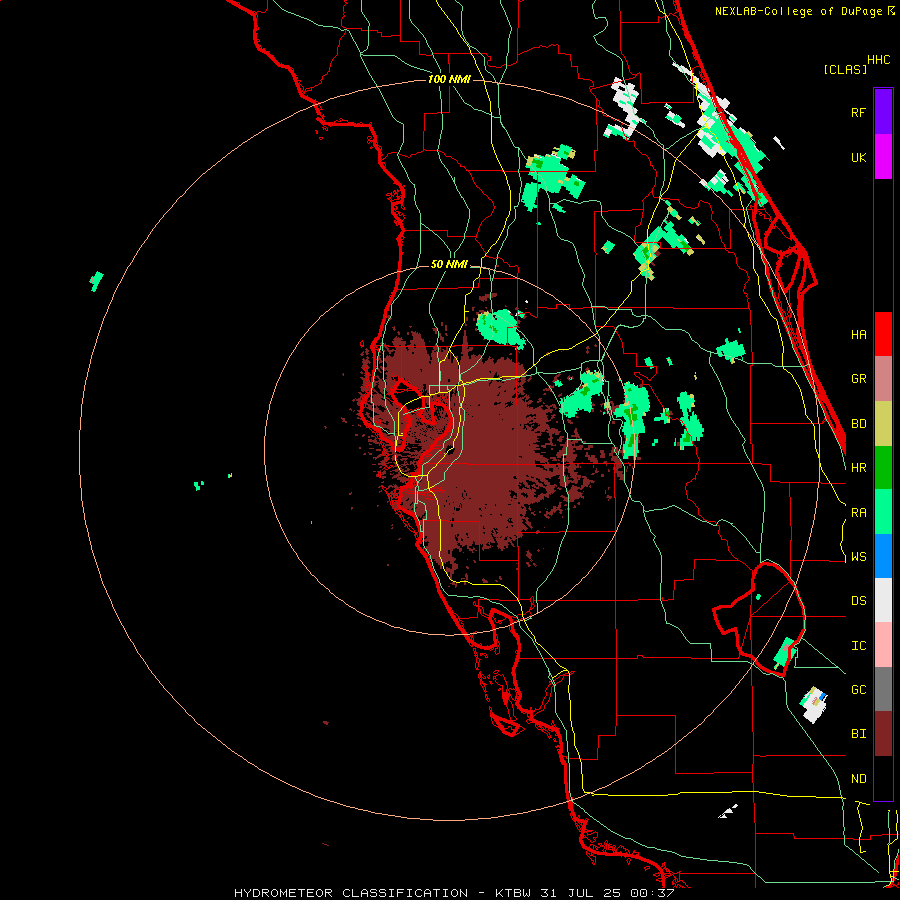
Task: Click the IC pink legend swatch
Action: [x=883, y=645]
